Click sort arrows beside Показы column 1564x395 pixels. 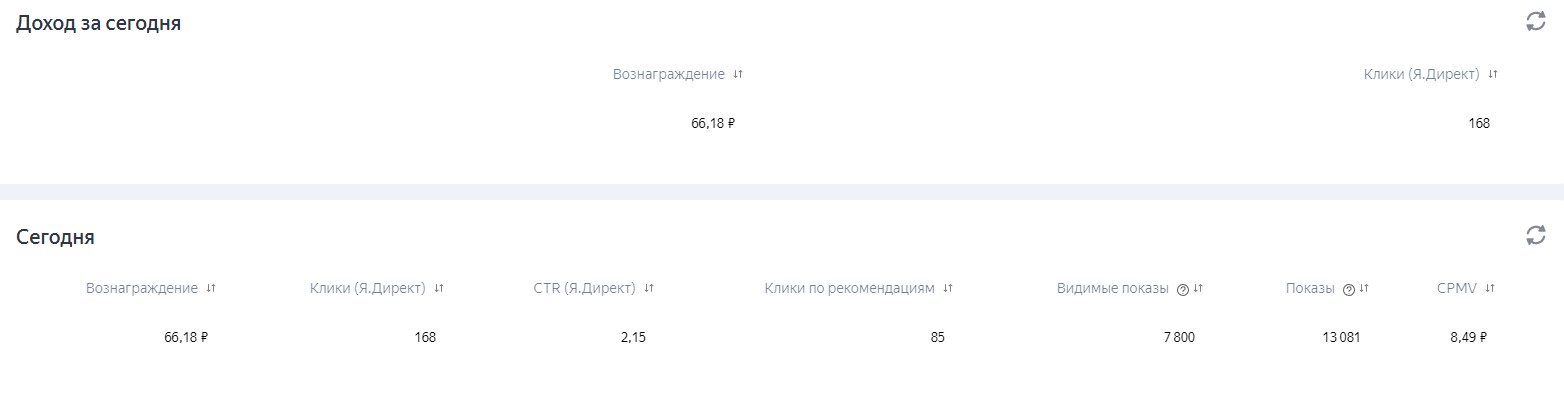point(1364,288)
